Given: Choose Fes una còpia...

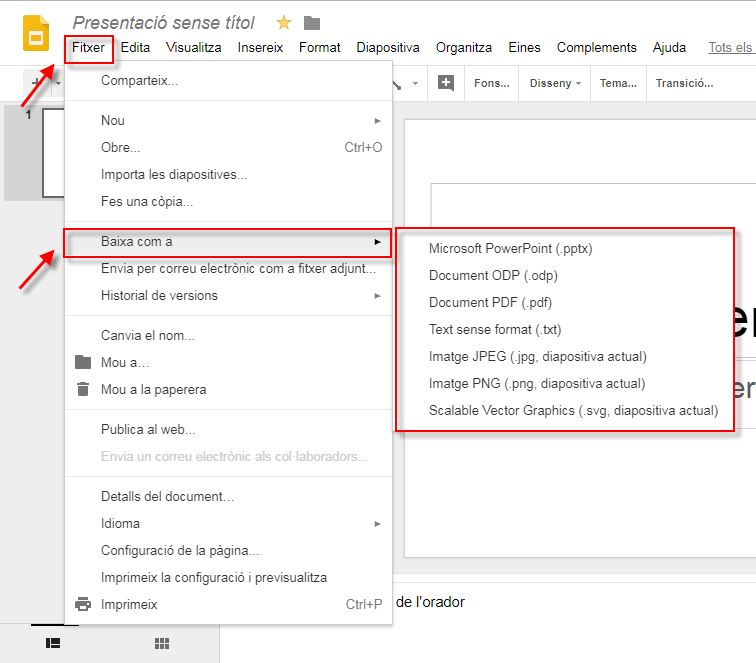Looking at the screenshot, I should pos(228,202).
